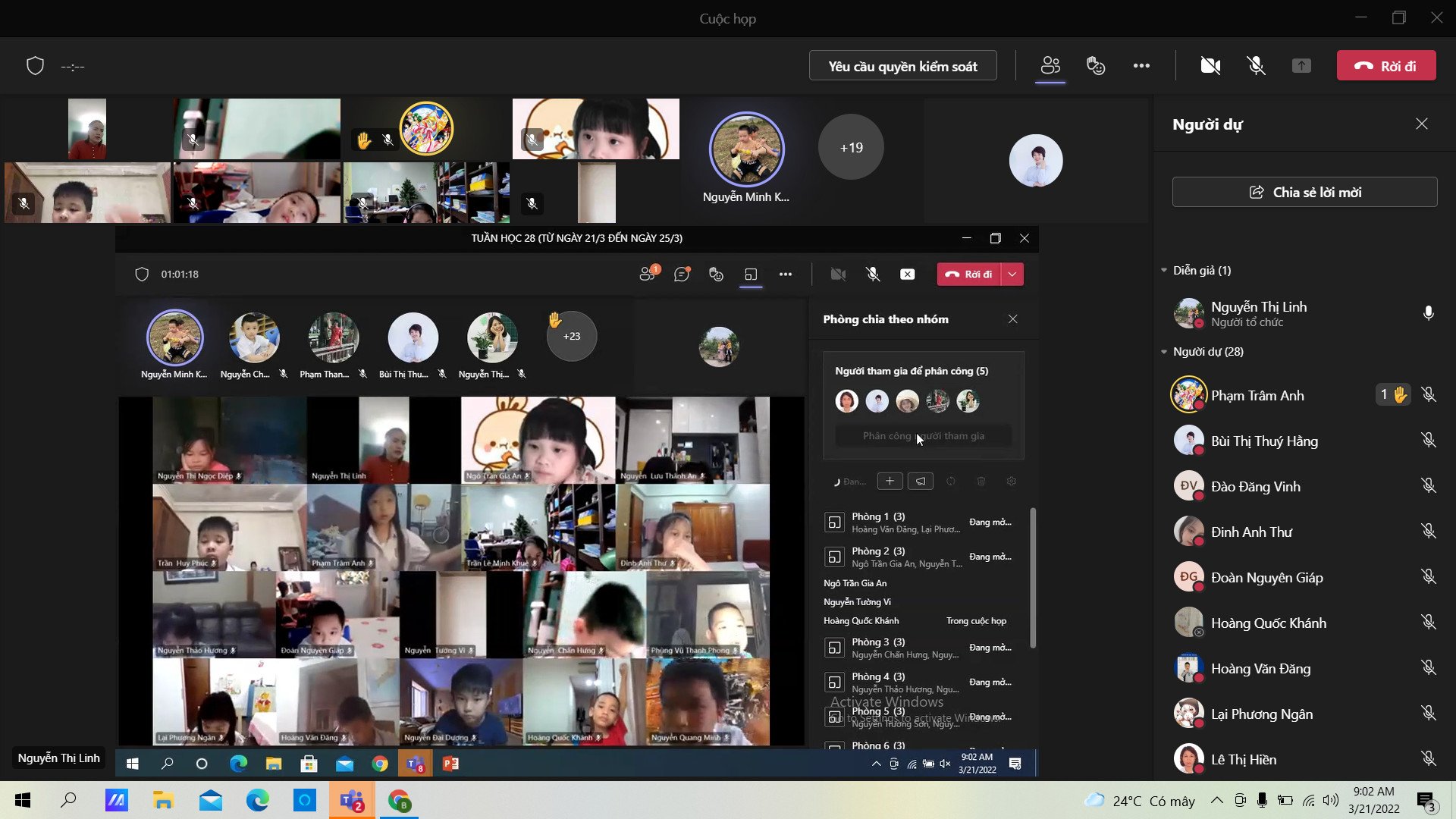
Task: Open Microsoft Edge from the taskbar
Action: click(257, 800)
